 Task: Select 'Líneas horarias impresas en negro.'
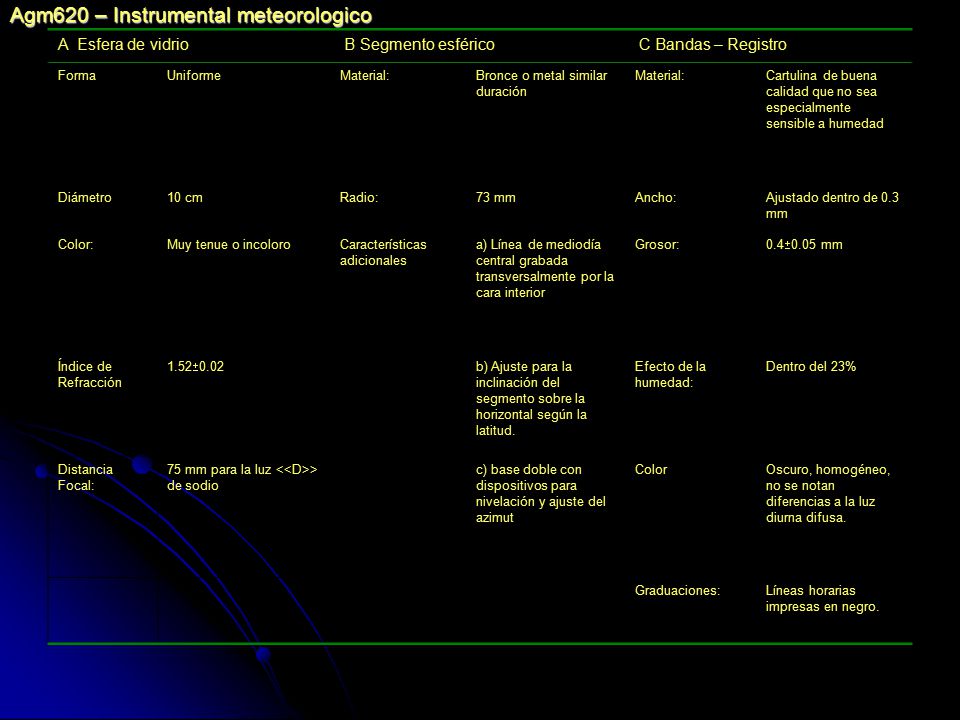[x=822, y=598]
